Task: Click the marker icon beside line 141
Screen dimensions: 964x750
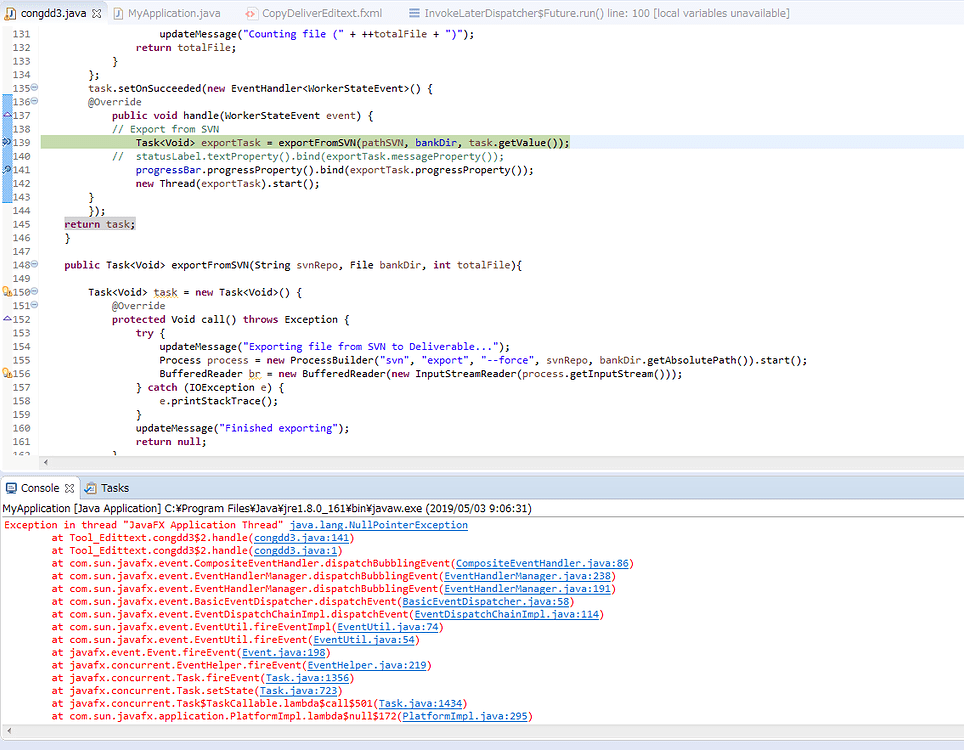Action: click(6, 167)
